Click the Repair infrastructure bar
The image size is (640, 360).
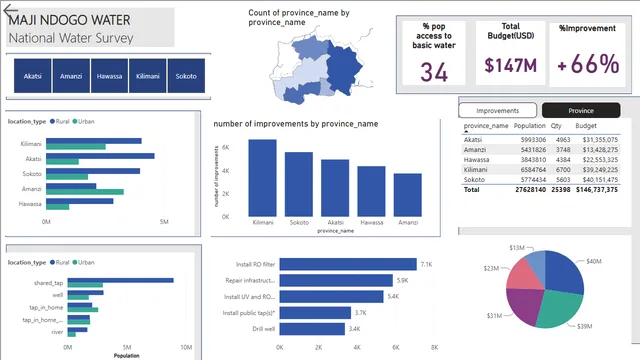pyautogui.click(x=336, y=280)
